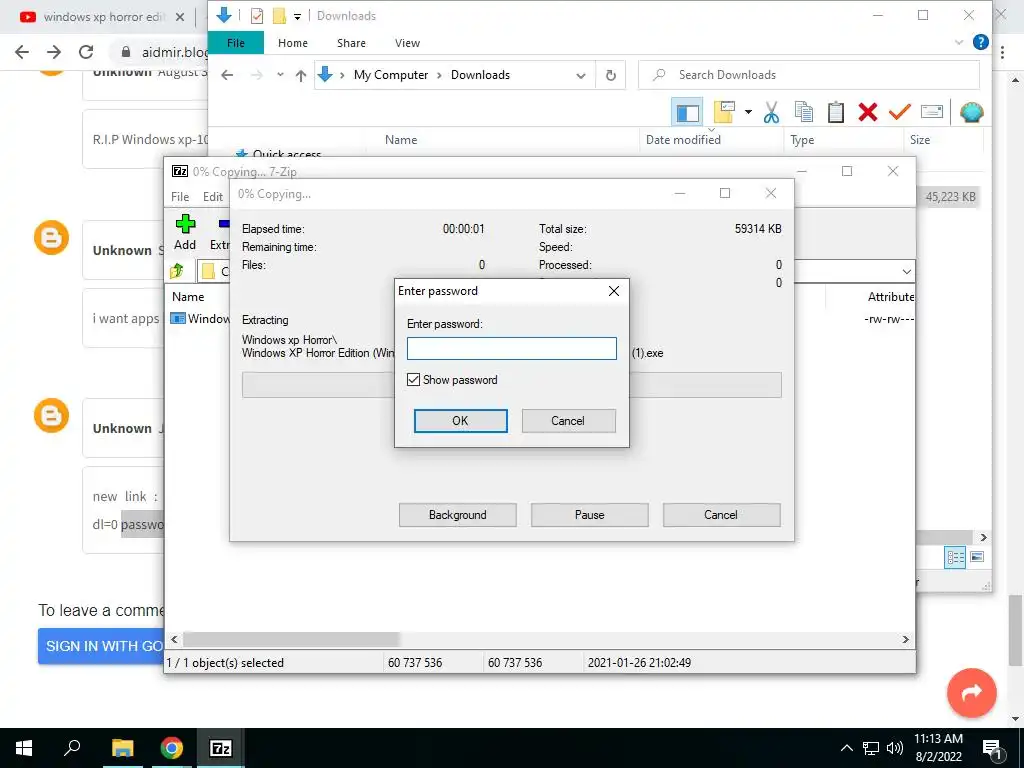This screenshot has width=1024, height=768.
Task: Click the Search Downloads box
Action: pyautogui.click(x=808, y=75)
